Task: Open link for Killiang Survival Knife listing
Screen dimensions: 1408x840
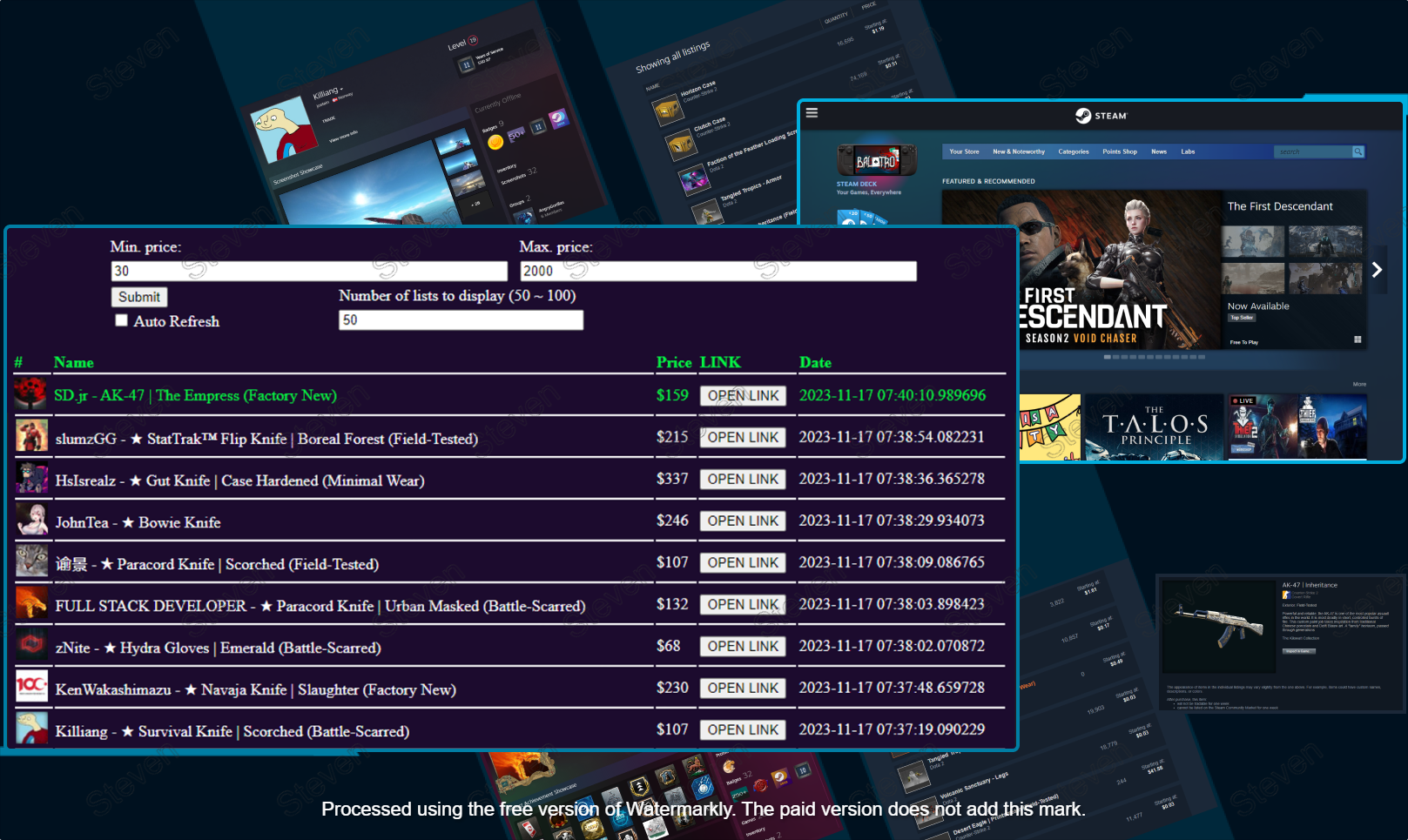Action: click(743, 730)
